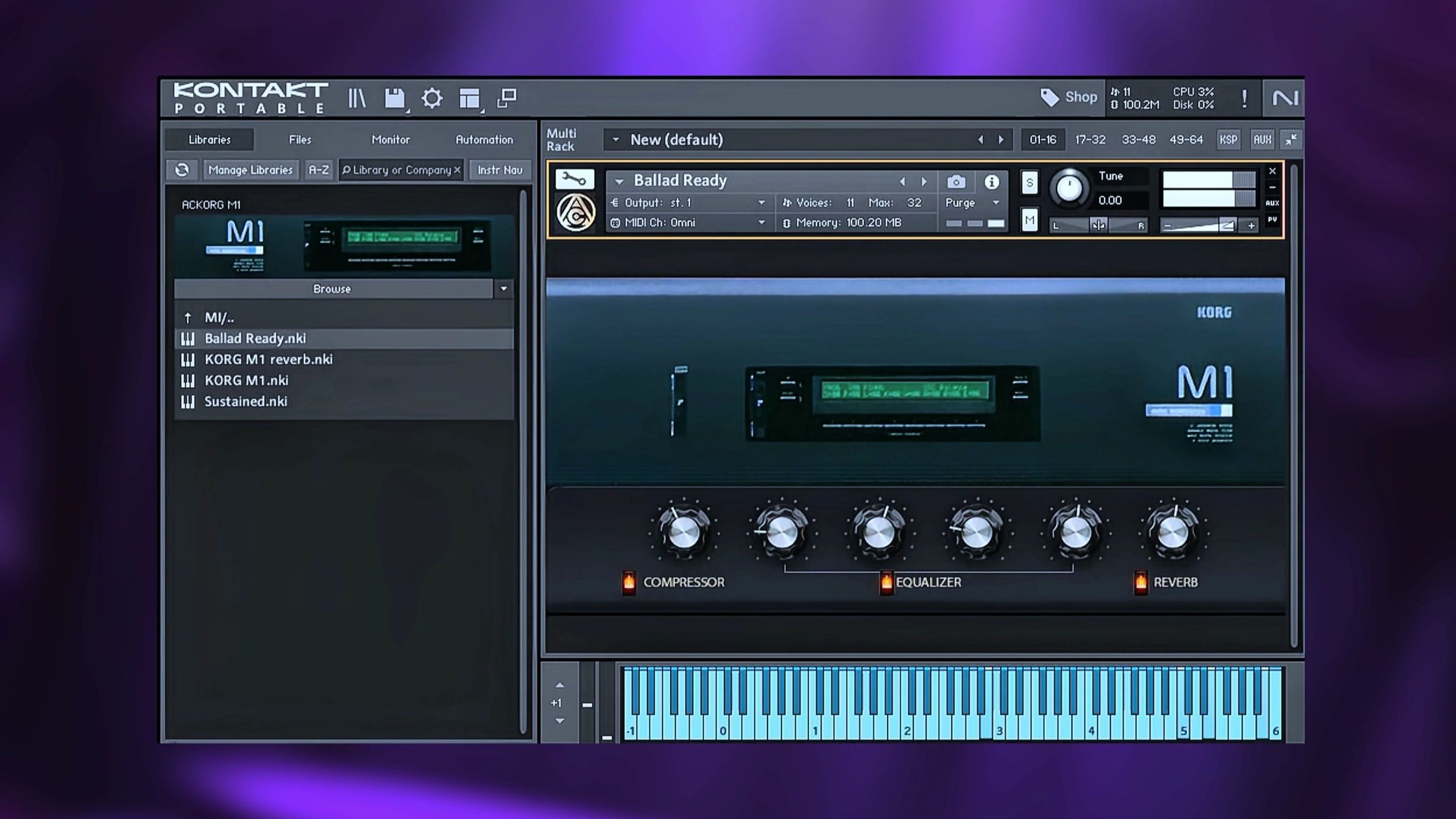This screenshot has height=819, width=1456.
Task: Click the refresh libraries icon
Action: click(x=182, y=170)
